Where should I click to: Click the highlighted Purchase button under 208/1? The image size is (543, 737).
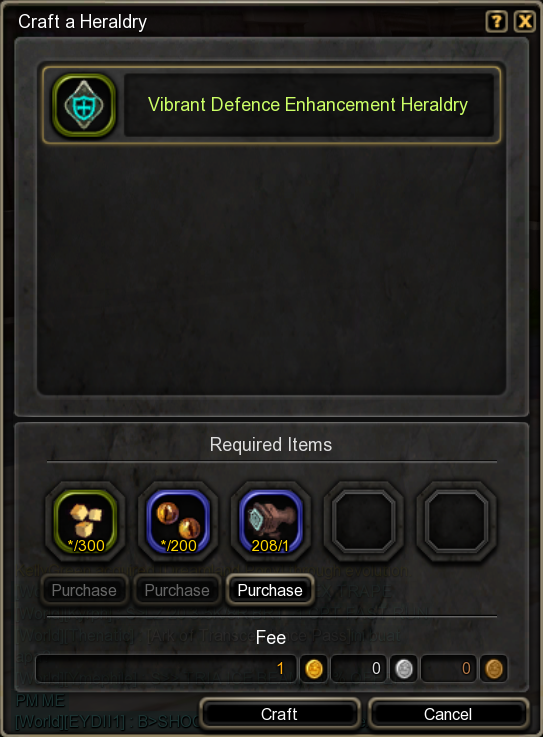click(270, 590)
